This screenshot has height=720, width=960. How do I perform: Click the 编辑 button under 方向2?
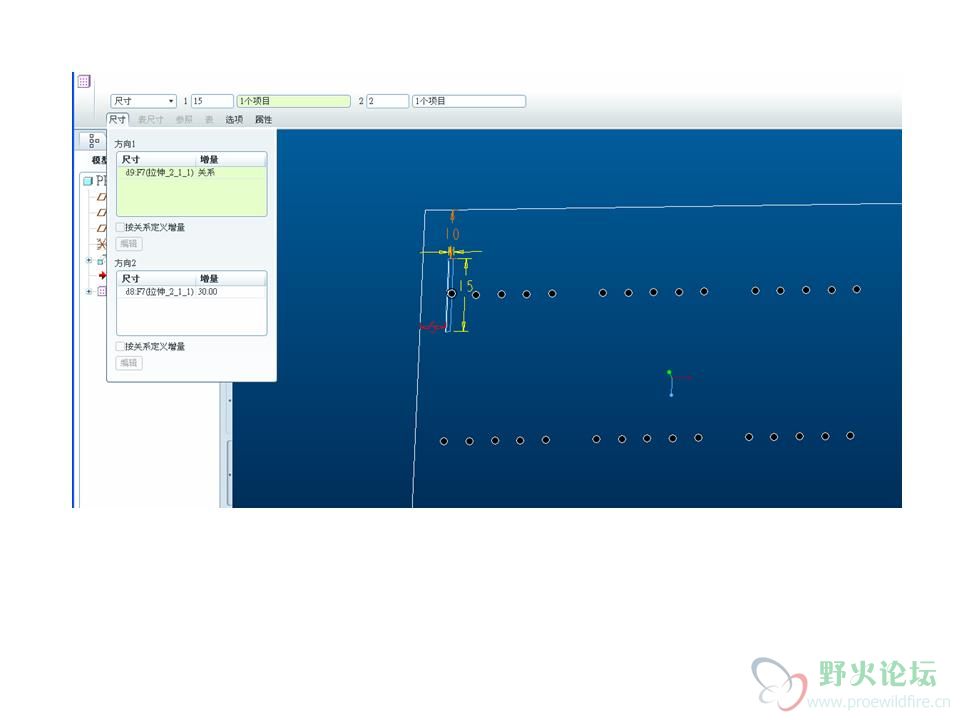point(129,363)
